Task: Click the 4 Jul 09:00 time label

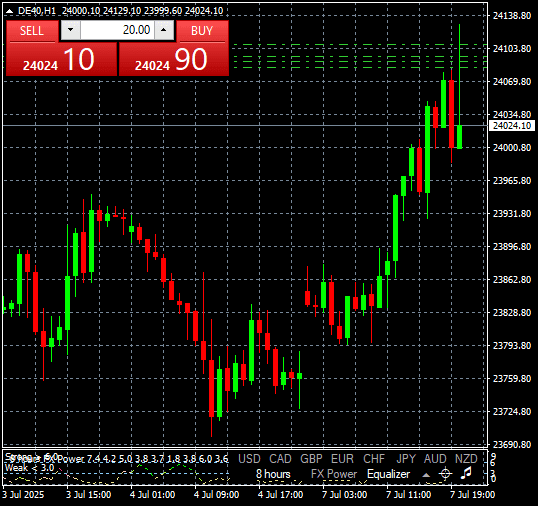Action: tap(217, 495)
